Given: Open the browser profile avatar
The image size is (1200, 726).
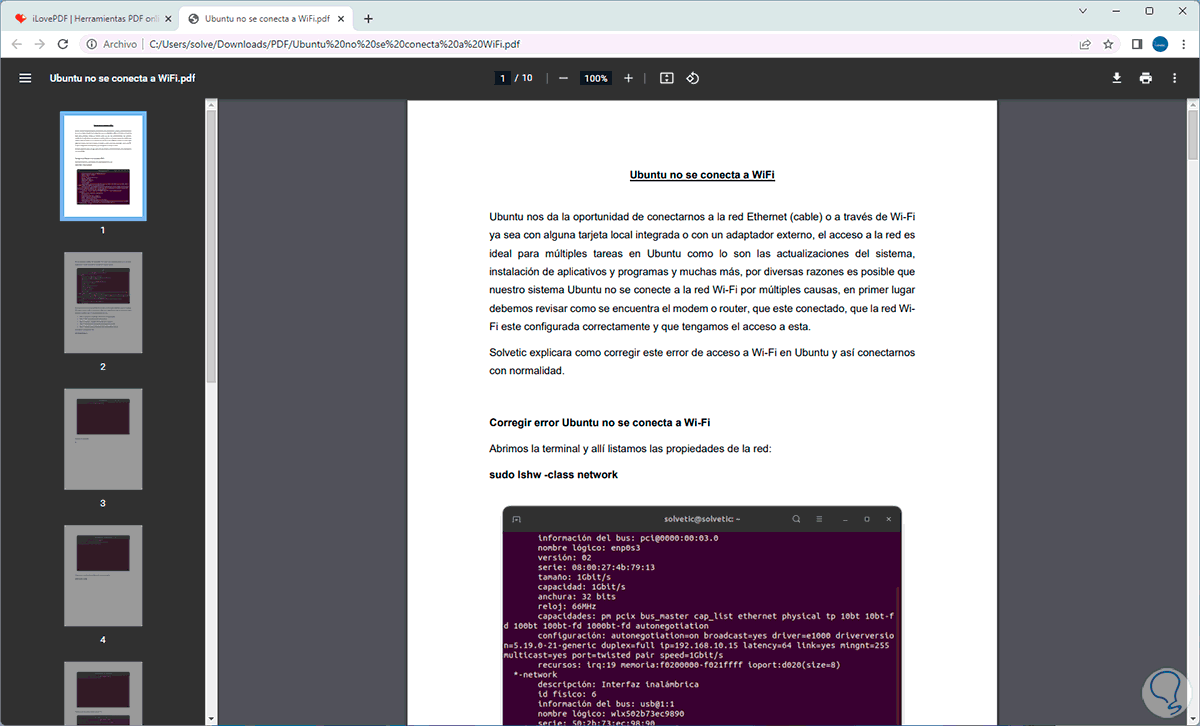Looking at the screenshot, I should (x=1161, y=44).
